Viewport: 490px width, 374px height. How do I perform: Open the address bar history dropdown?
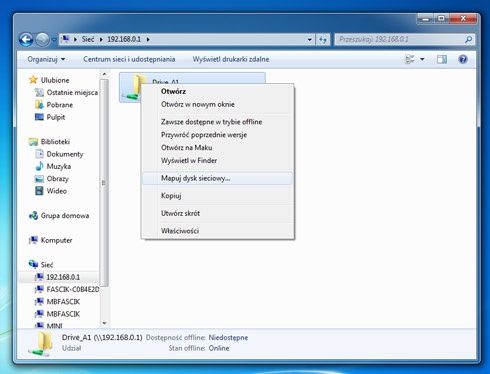pos(310,40)
